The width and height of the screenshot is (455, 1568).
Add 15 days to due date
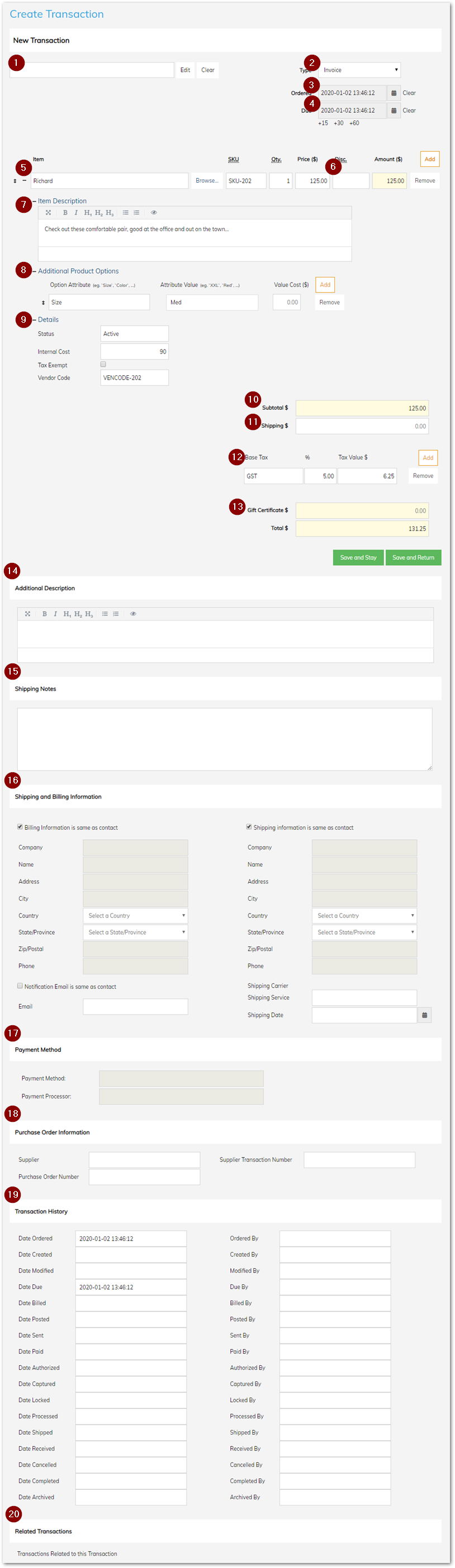coord(323,123)
